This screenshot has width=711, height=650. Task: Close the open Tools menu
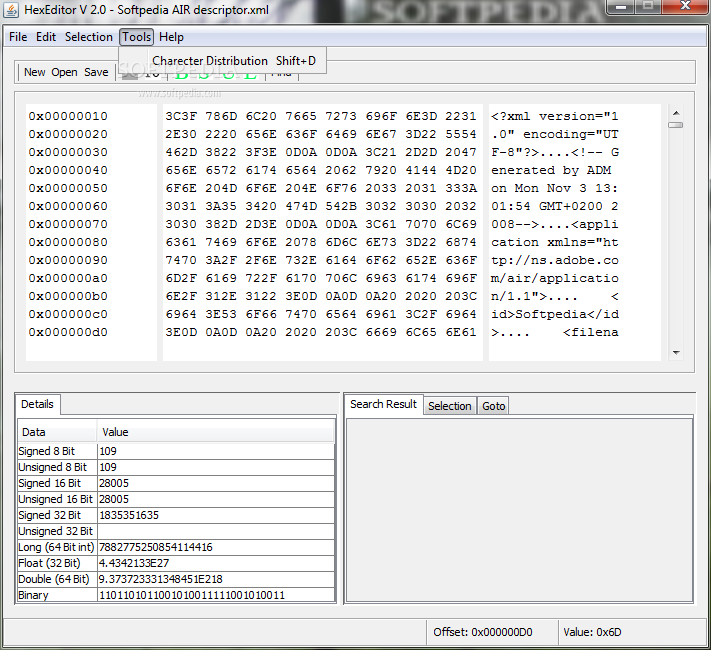pyautogui.click(x=136, y=37)
